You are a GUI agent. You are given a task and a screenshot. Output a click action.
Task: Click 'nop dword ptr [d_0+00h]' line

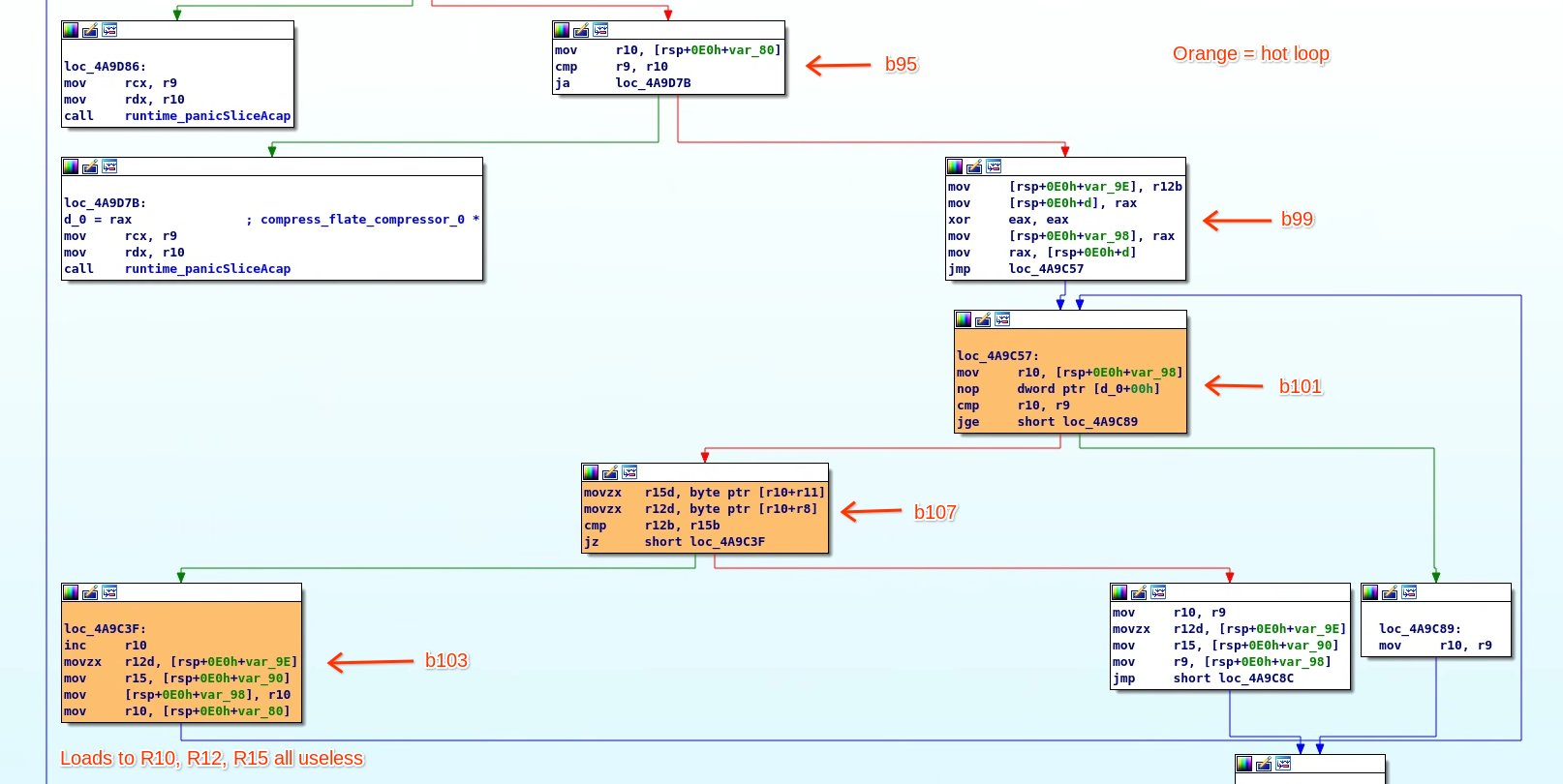[x=1058, y=389]
